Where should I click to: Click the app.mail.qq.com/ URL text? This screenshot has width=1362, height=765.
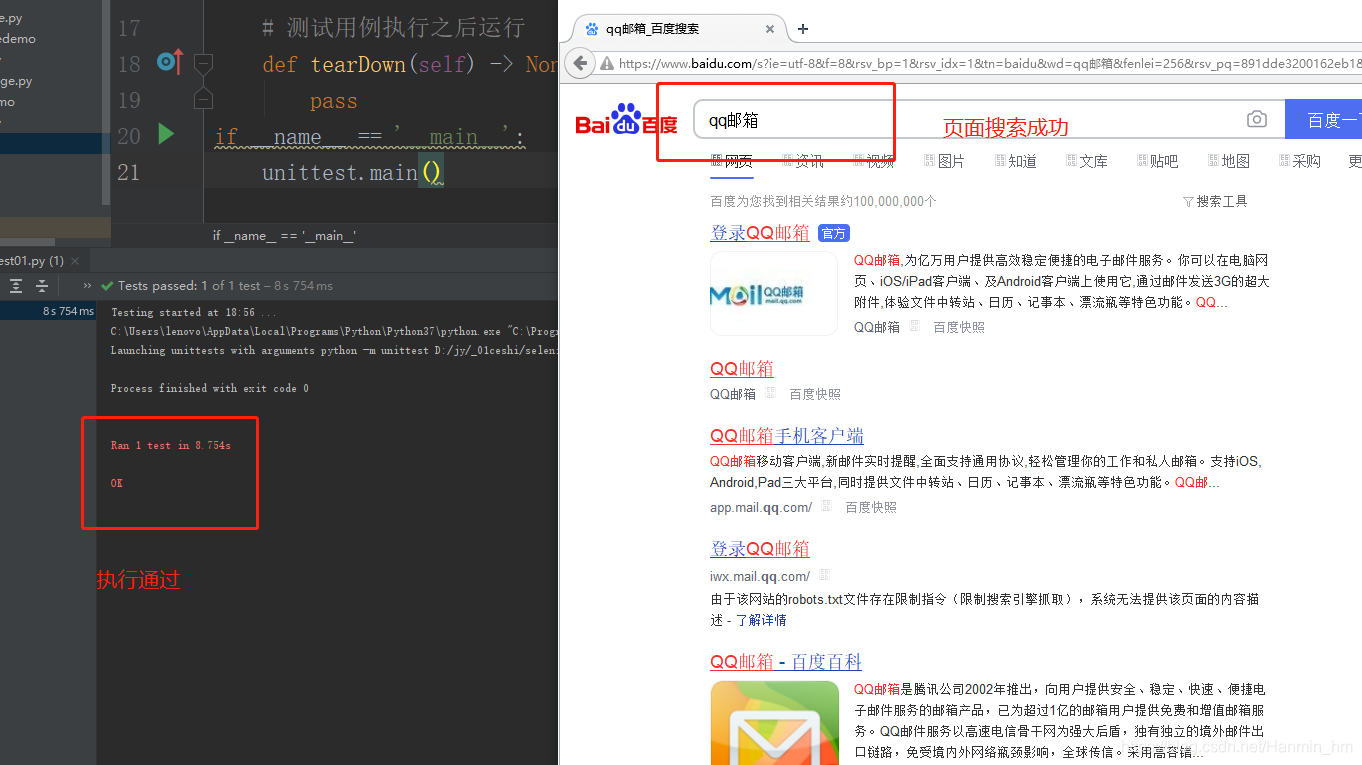point(761,507)
